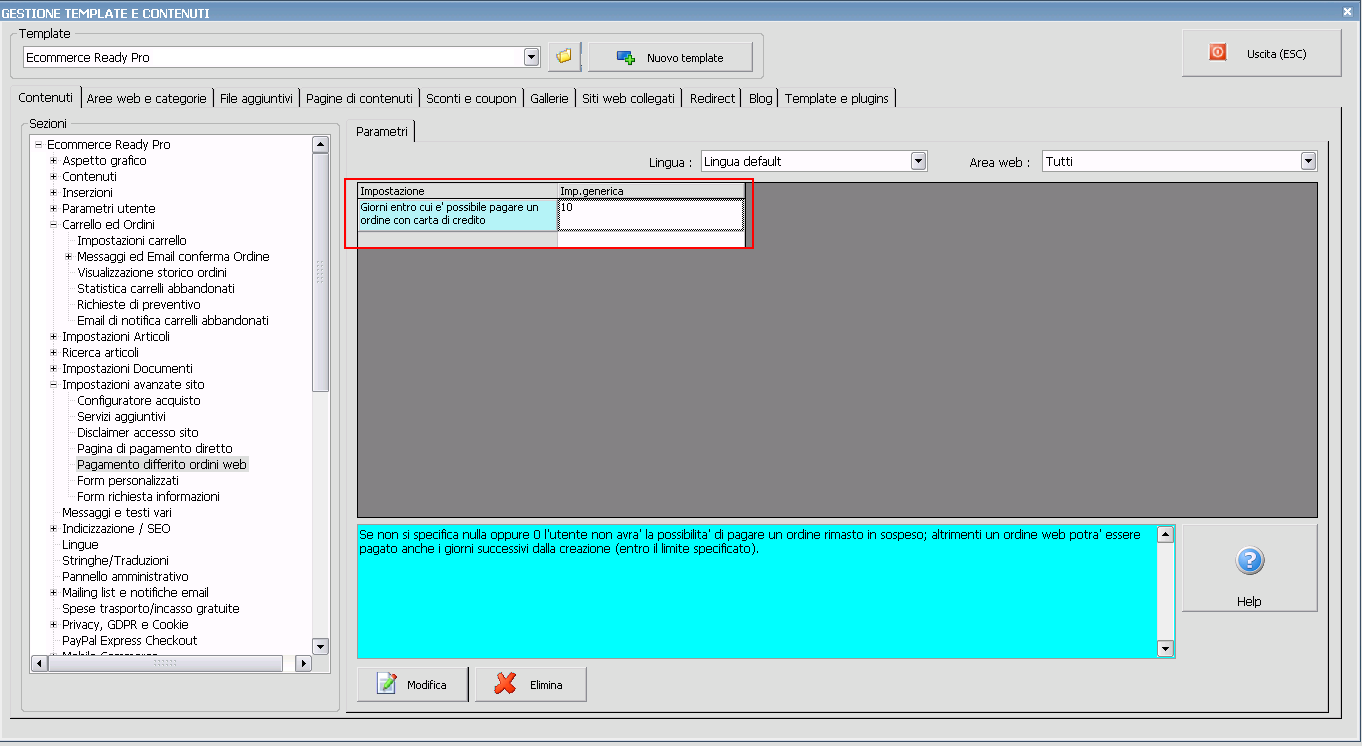Open the Gallerie tab
The height and width of the screenshot is (746, 1362).
coord(549,98)
